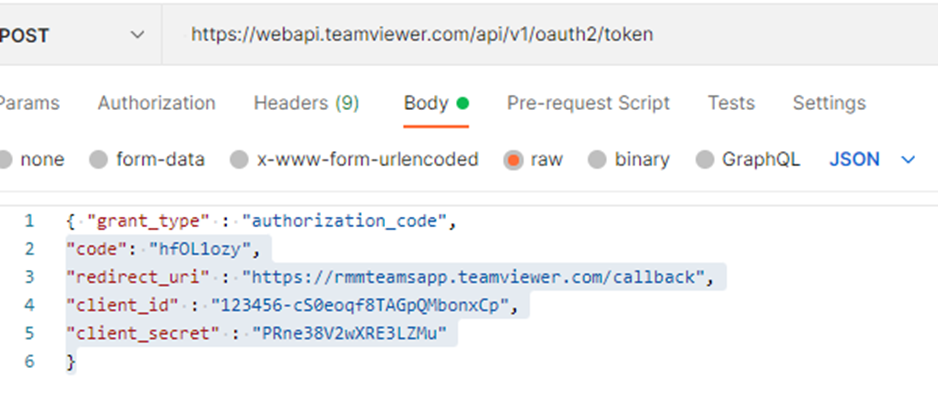Click the grant_type line in editor

click(x=260, y=221)
